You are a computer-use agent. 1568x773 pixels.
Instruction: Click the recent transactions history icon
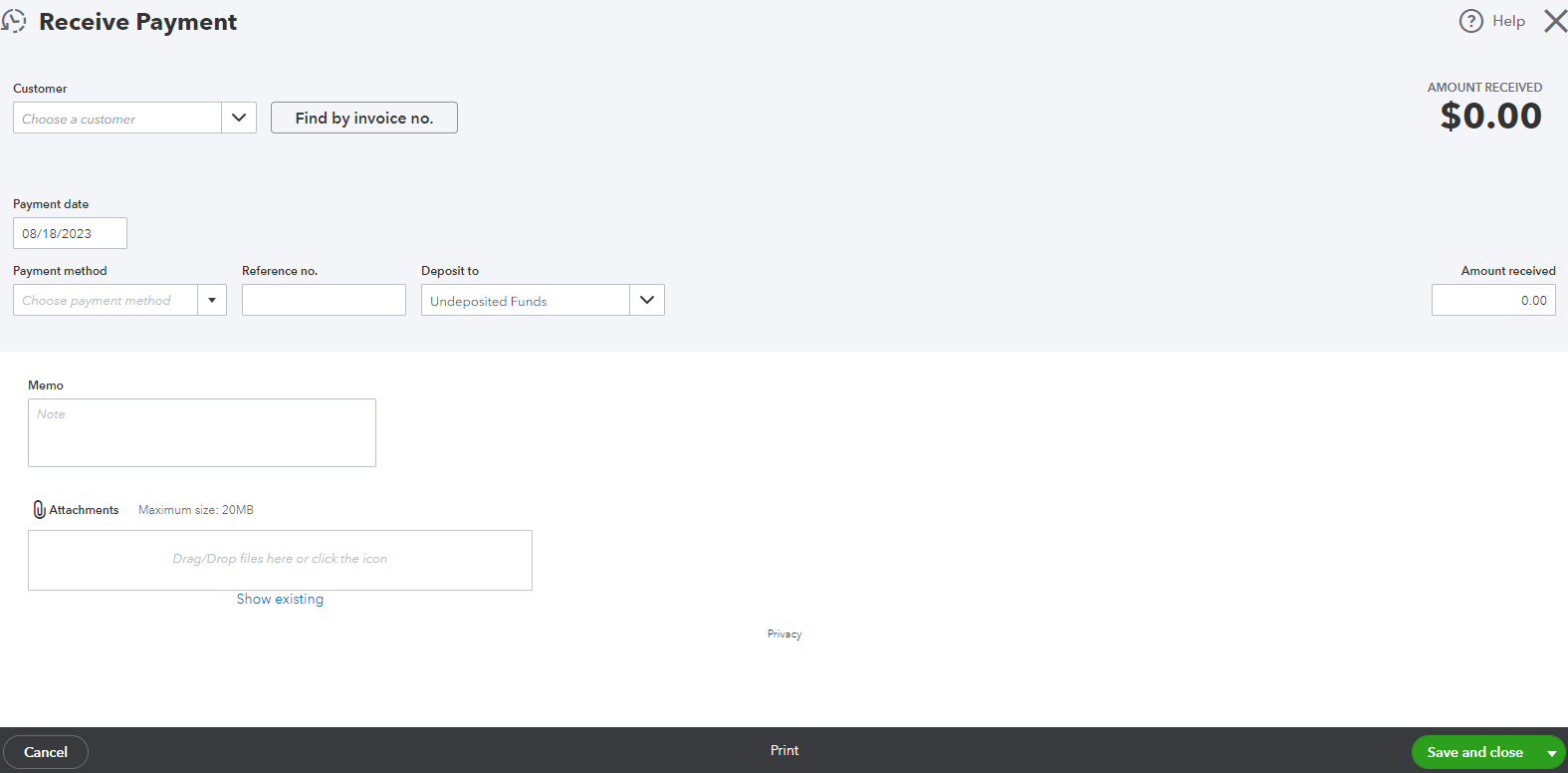pos(14,21)
